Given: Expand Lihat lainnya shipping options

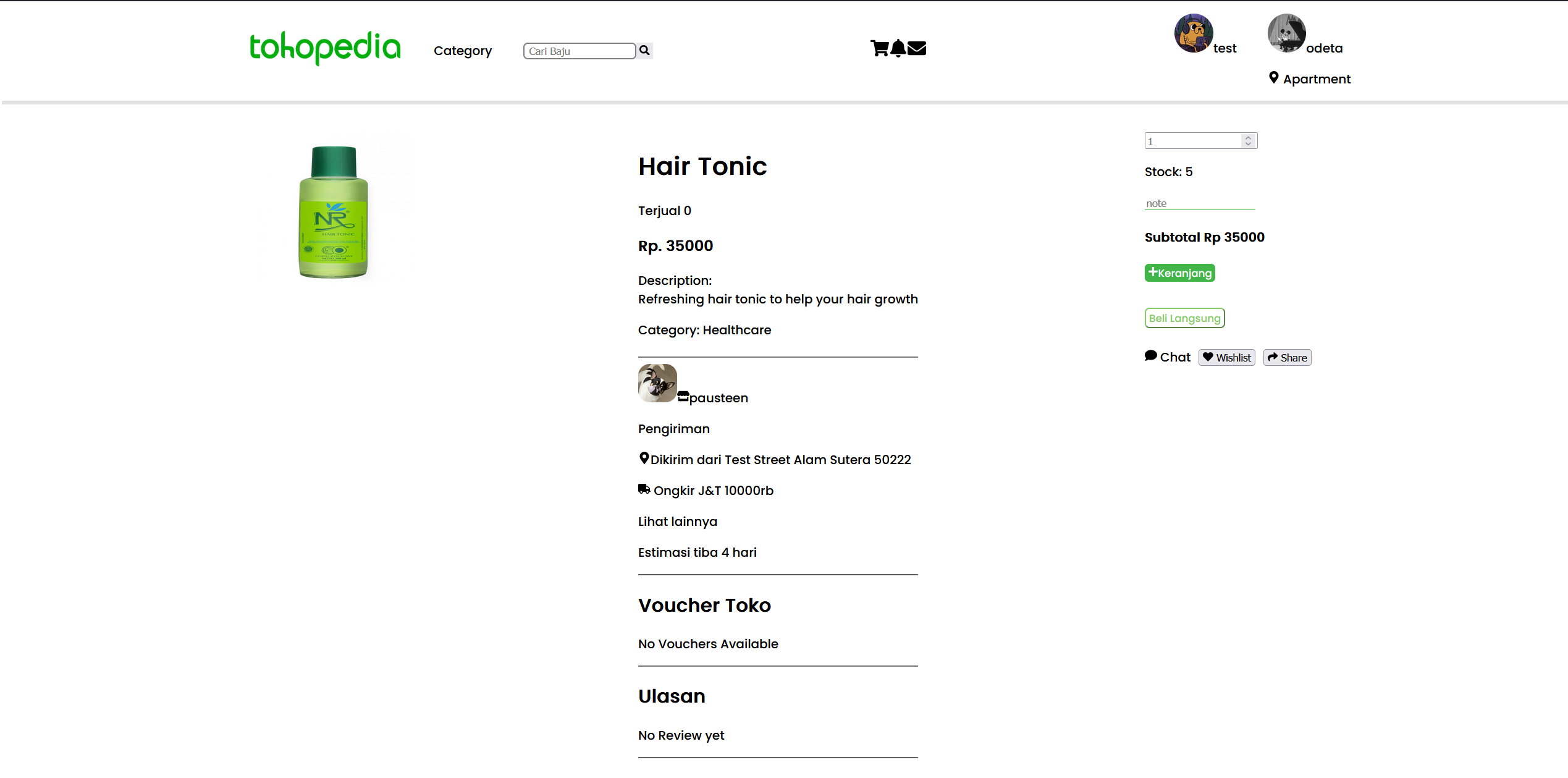Looking at the screenshot, I should pos(677,521).
